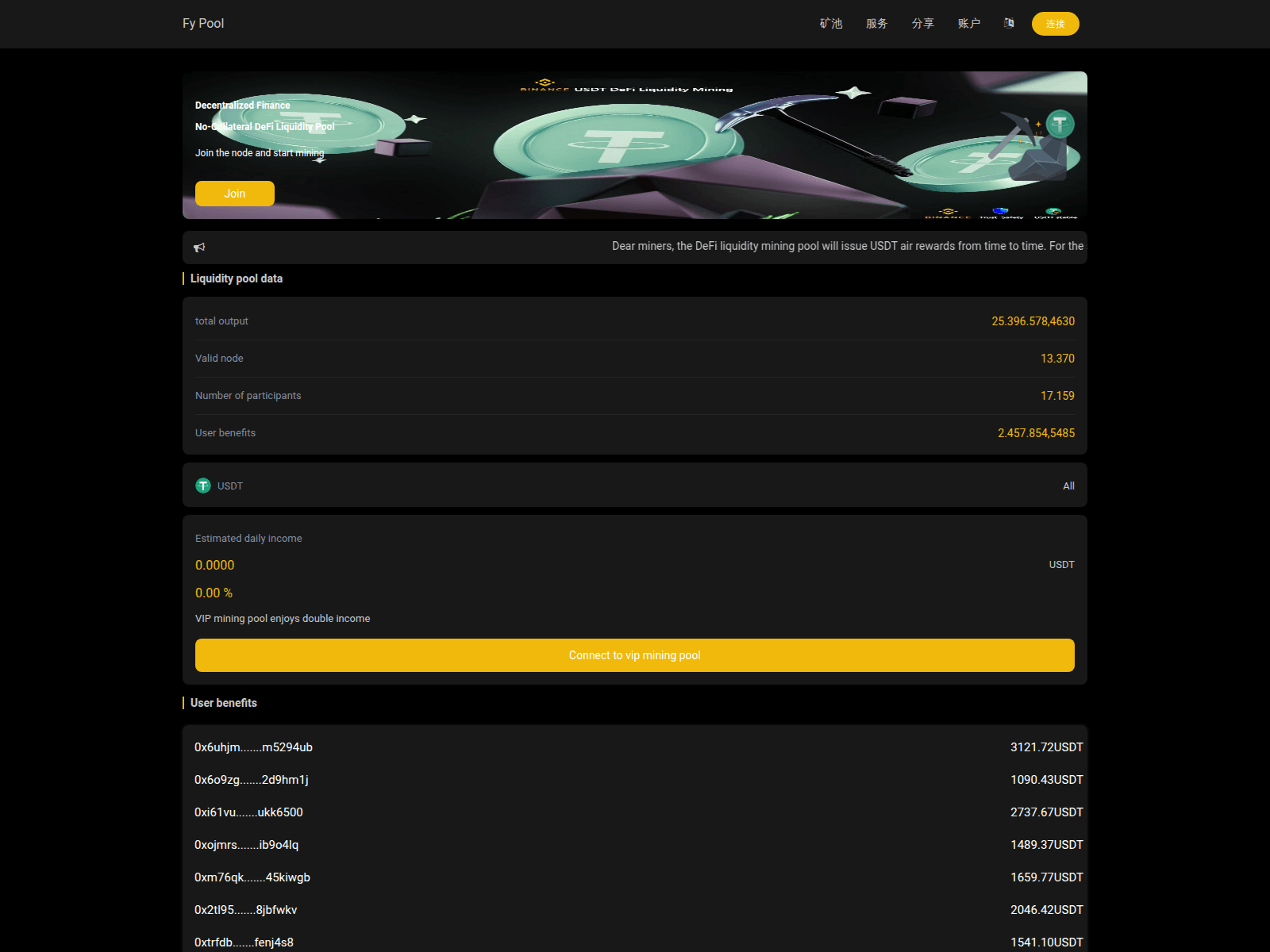
Task: Click the Valid node label
Action: [219, 359]
